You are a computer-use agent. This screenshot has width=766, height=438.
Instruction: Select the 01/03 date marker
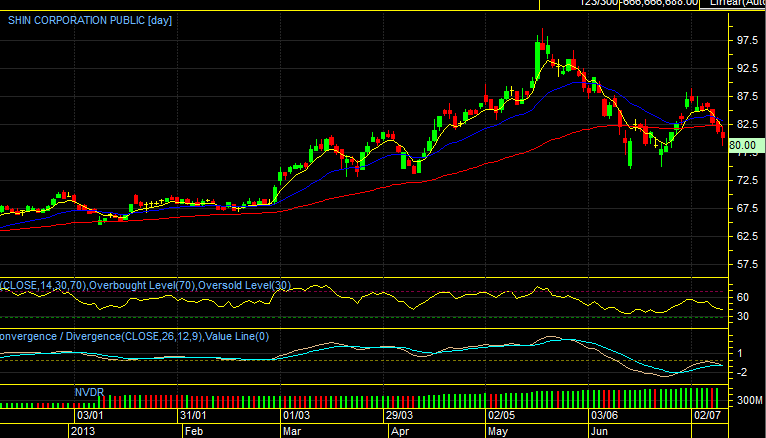[297, 416]
